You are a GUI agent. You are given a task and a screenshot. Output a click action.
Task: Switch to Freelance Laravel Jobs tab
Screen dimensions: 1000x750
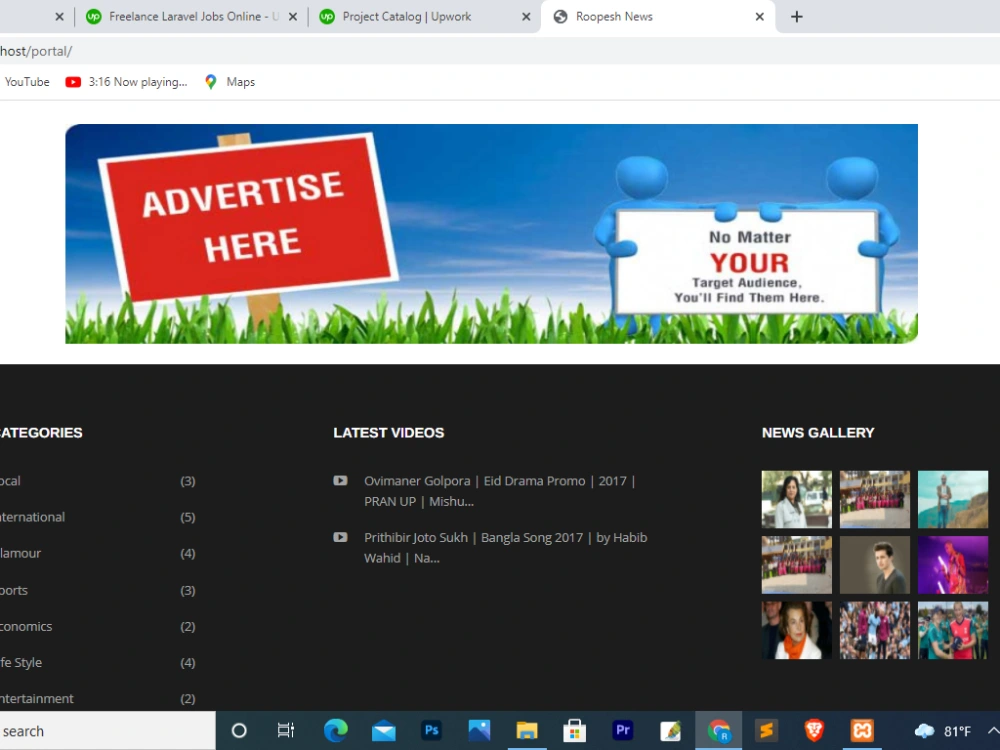191,17
